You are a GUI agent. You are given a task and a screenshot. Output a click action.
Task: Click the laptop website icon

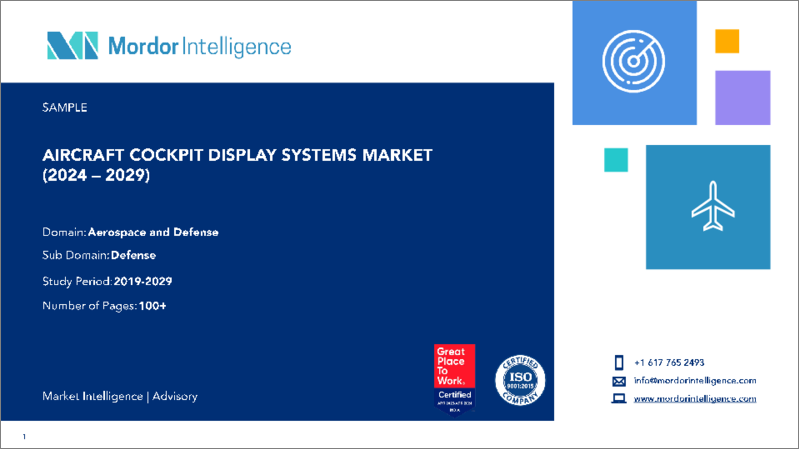[x=619, y=398]
